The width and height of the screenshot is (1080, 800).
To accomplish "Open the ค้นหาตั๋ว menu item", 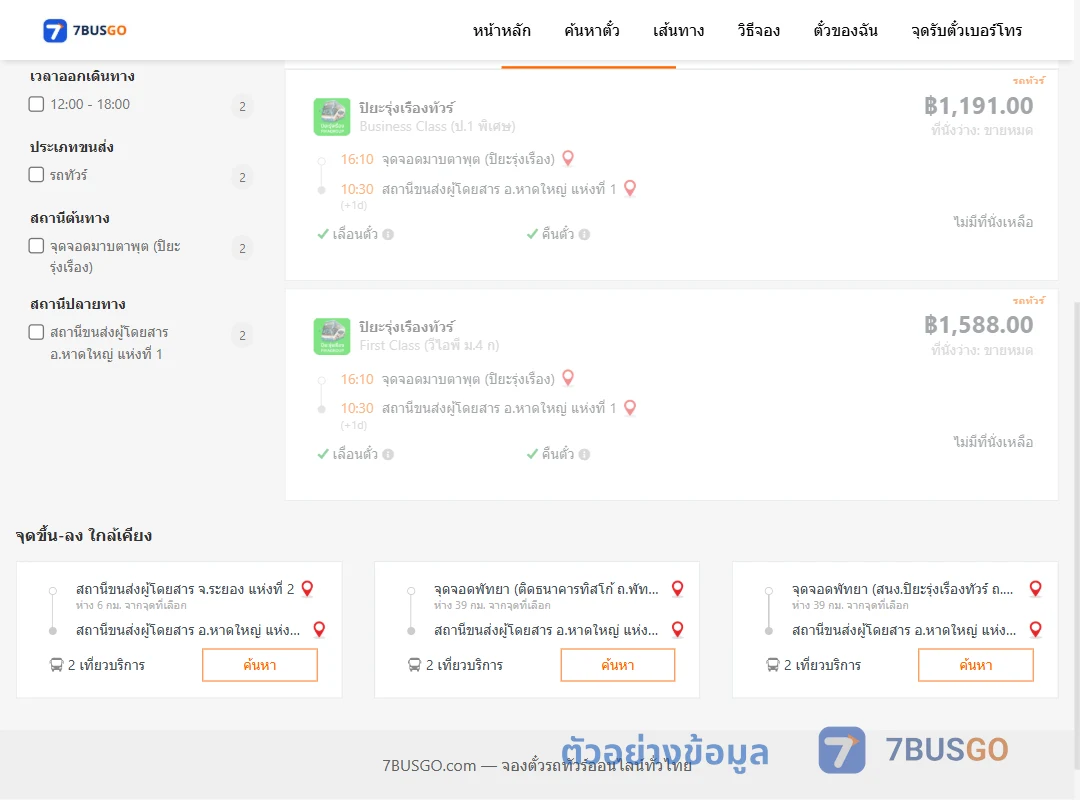I will click(592, 30).
